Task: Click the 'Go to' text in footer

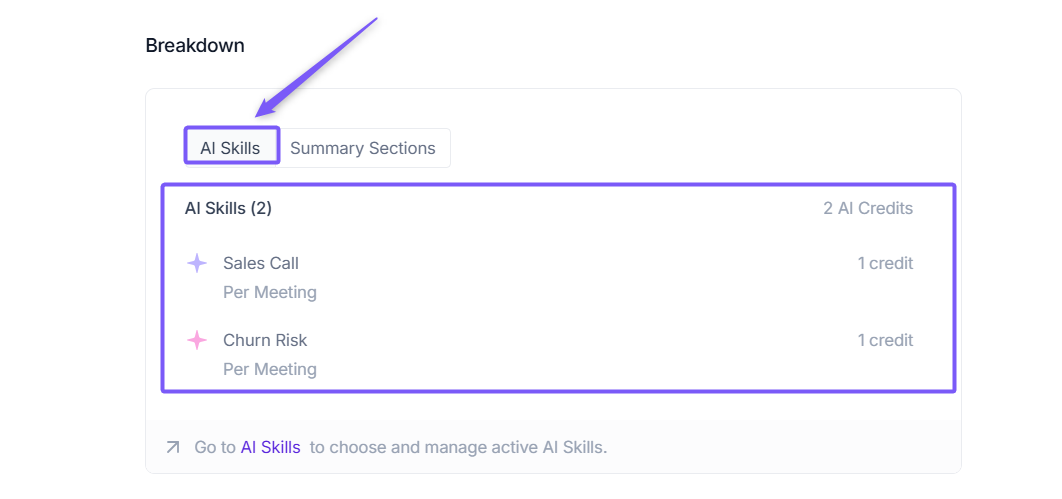Action: [x=215, y=447]
